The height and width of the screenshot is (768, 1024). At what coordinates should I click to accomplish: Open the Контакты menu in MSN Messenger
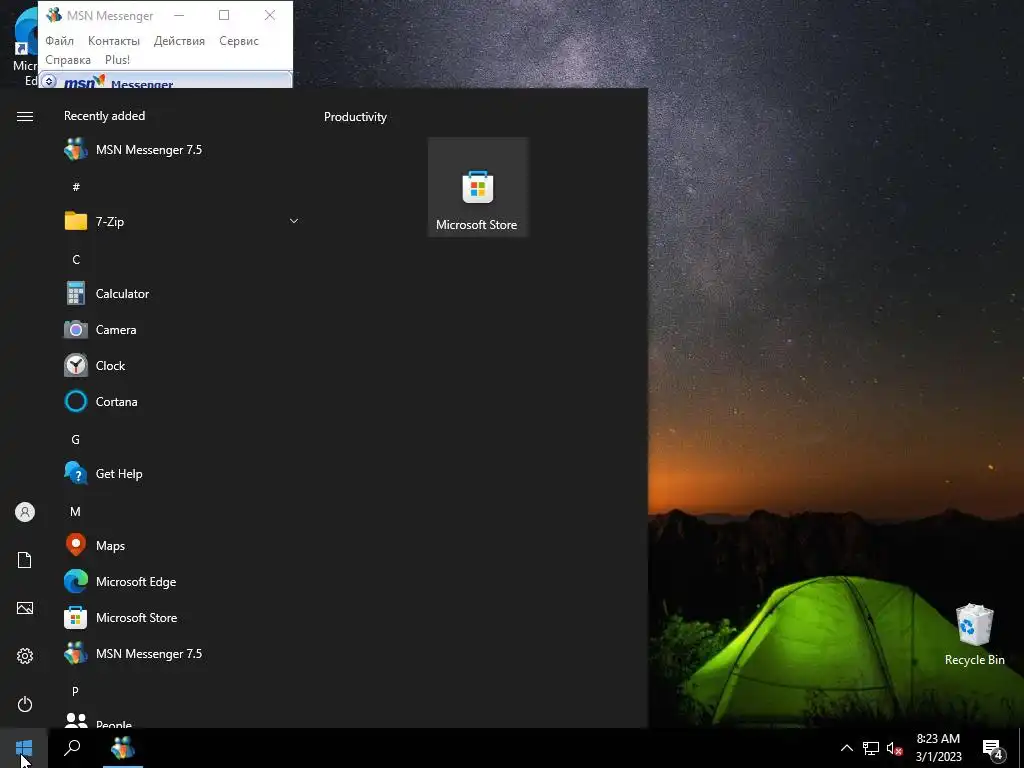pos(114,40)
